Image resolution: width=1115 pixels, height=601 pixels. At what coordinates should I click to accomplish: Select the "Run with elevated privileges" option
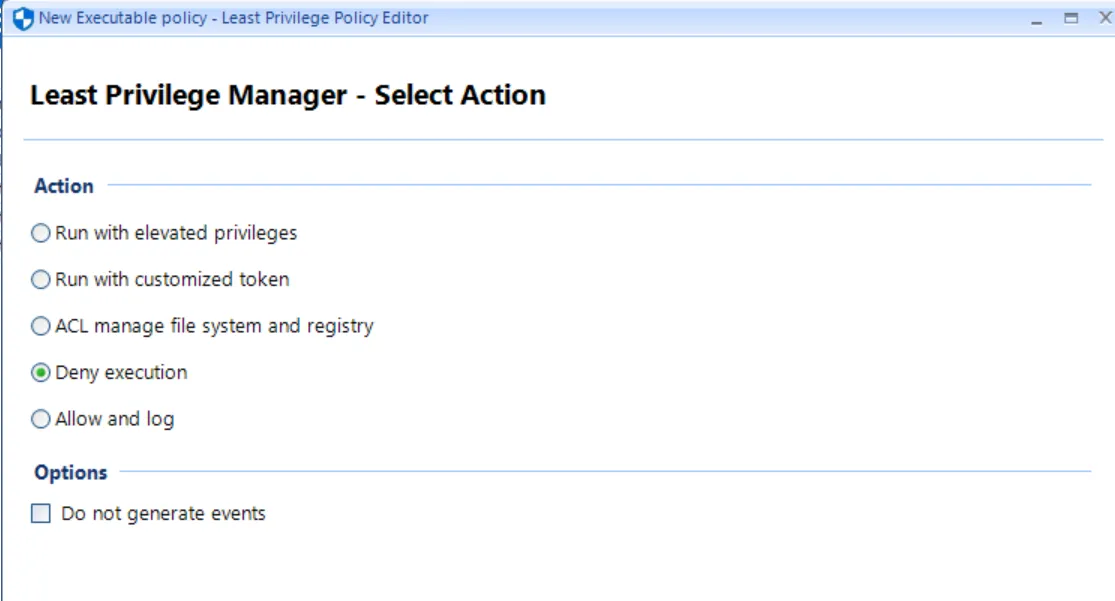(x=39, y=232)
